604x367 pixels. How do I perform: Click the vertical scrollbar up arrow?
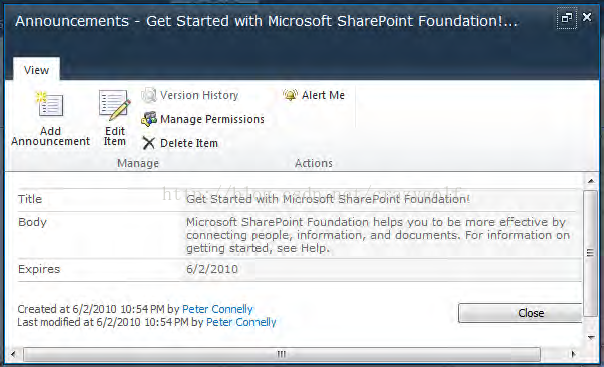591,181
